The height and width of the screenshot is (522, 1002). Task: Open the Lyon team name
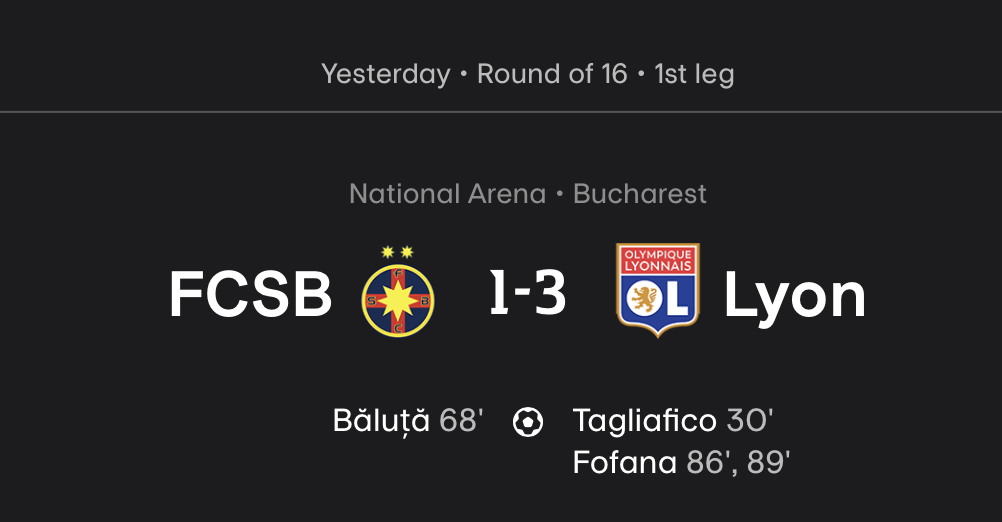click(x=795, y=295)
